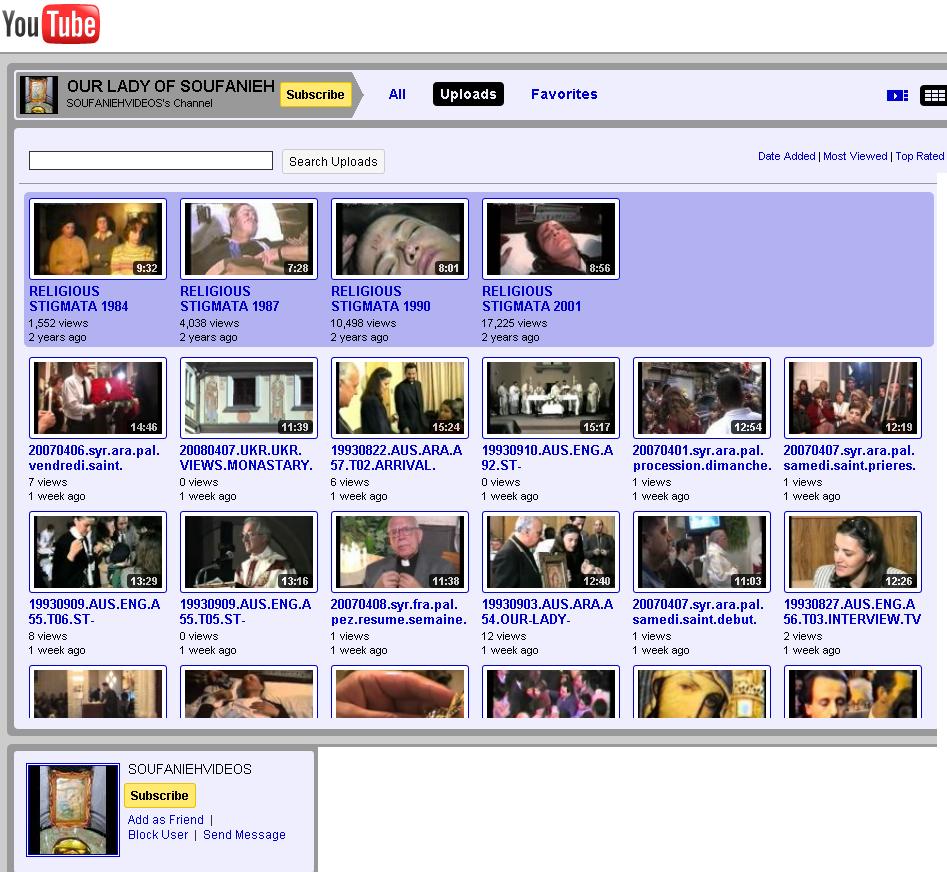This screenshot has height=872, width=947.
Task: Click Send Message link
Action: click(x=244, y=835)
